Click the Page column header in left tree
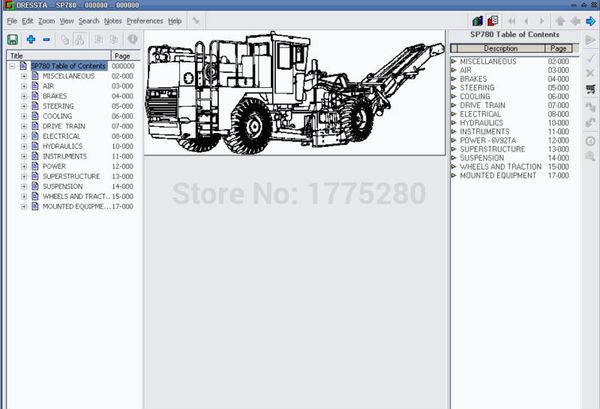 [126, 56]
